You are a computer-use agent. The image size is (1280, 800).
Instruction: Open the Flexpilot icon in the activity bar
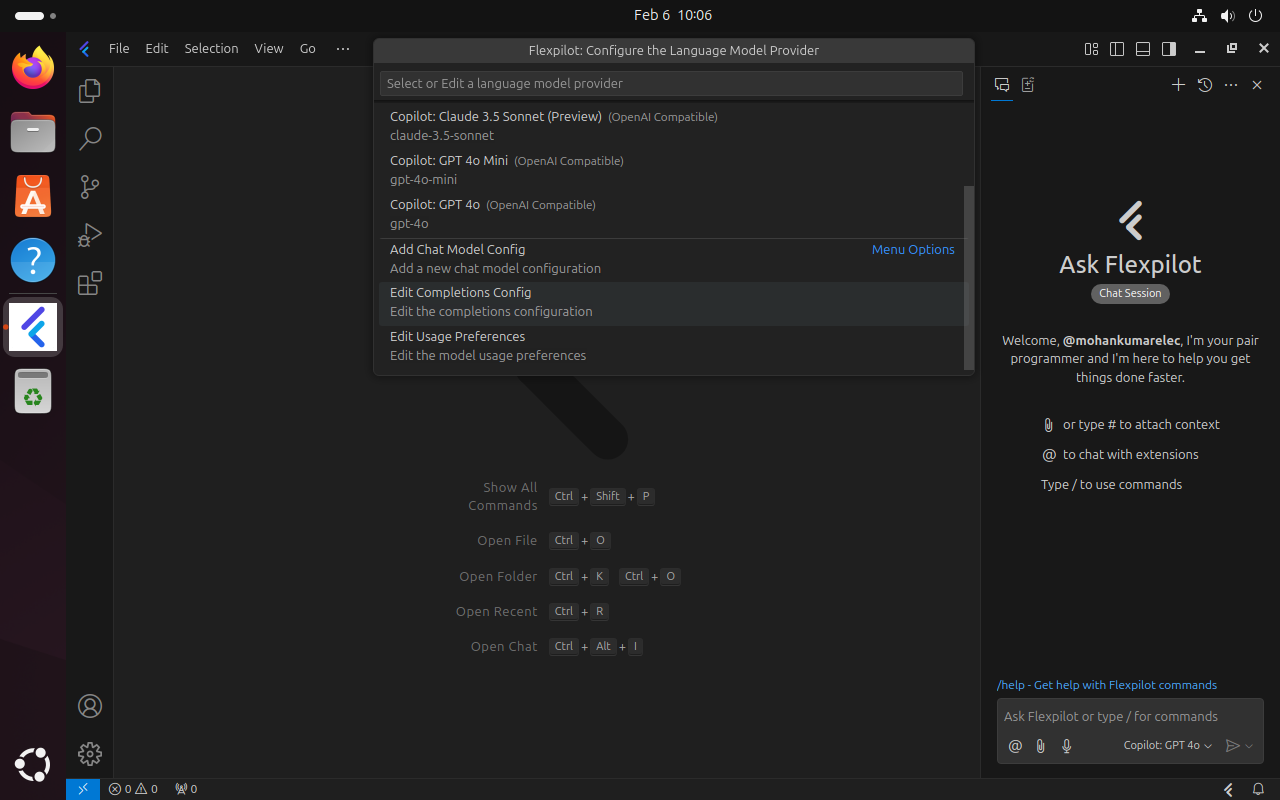click(33, 327)
